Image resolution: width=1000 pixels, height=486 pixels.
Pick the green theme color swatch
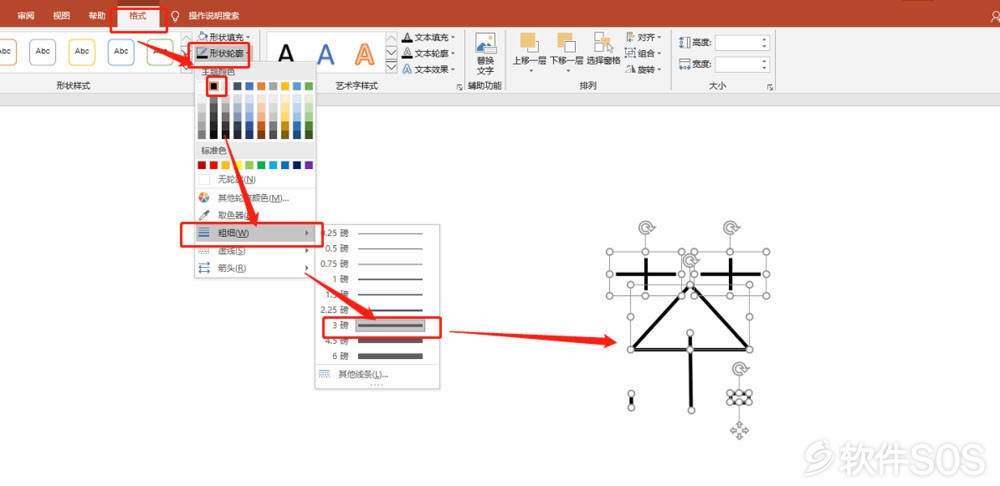coord(309,86)
